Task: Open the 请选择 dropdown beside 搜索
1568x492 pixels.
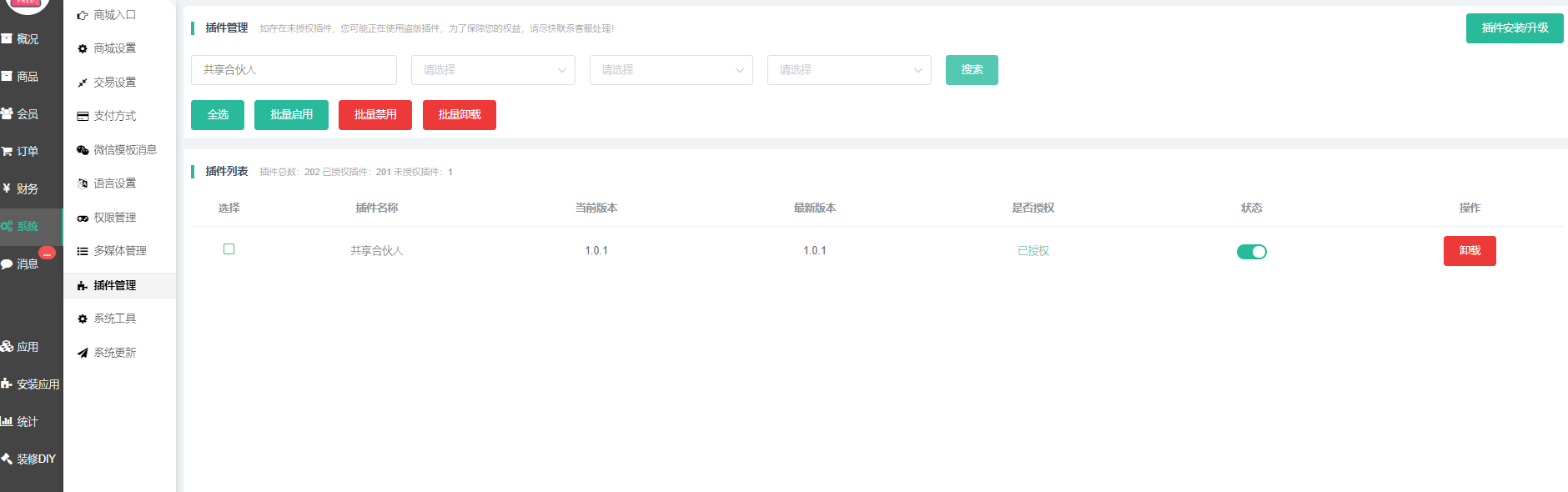Action: point(849,70)
